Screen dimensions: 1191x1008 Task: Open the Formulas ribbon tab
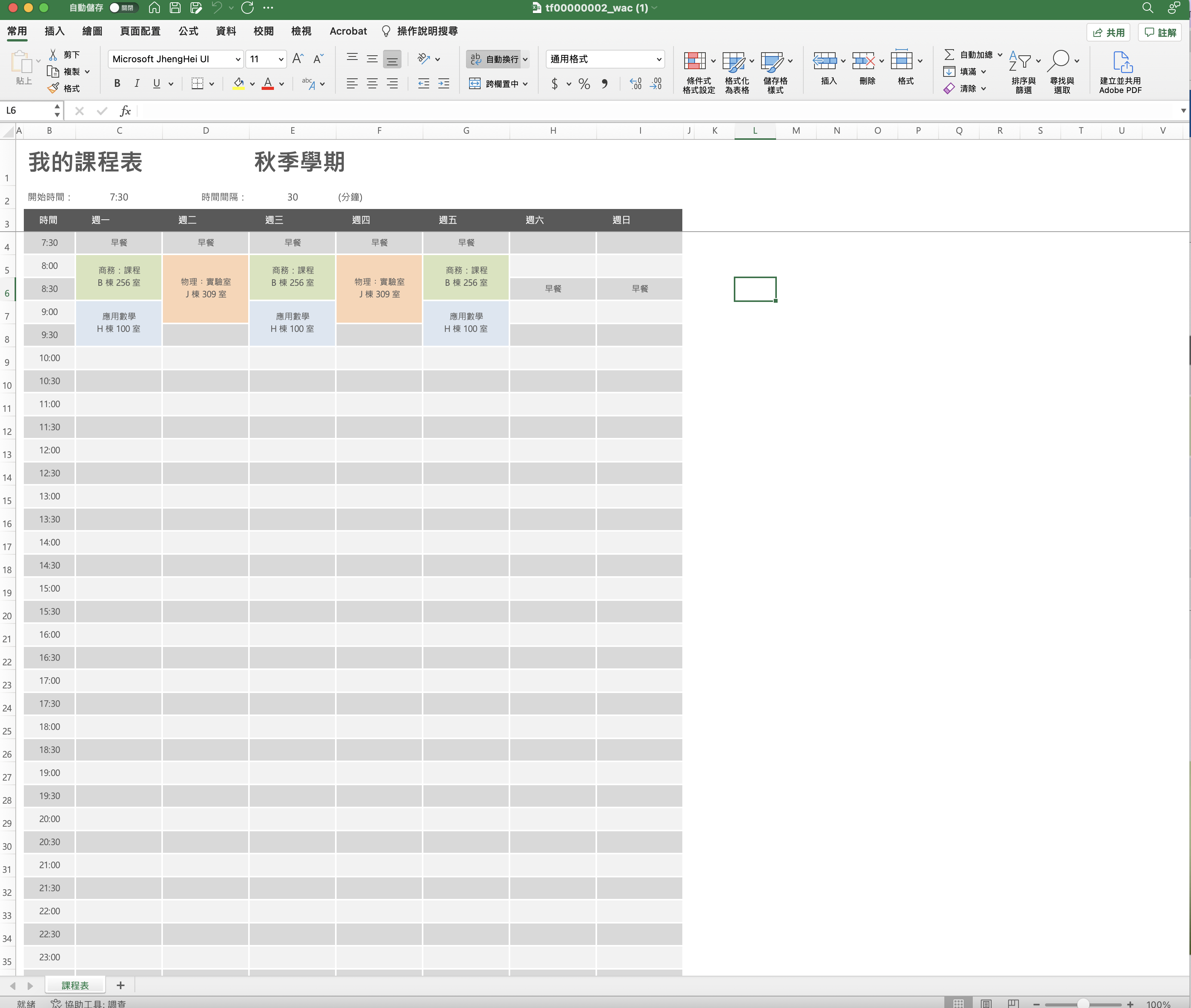point(188,31)
